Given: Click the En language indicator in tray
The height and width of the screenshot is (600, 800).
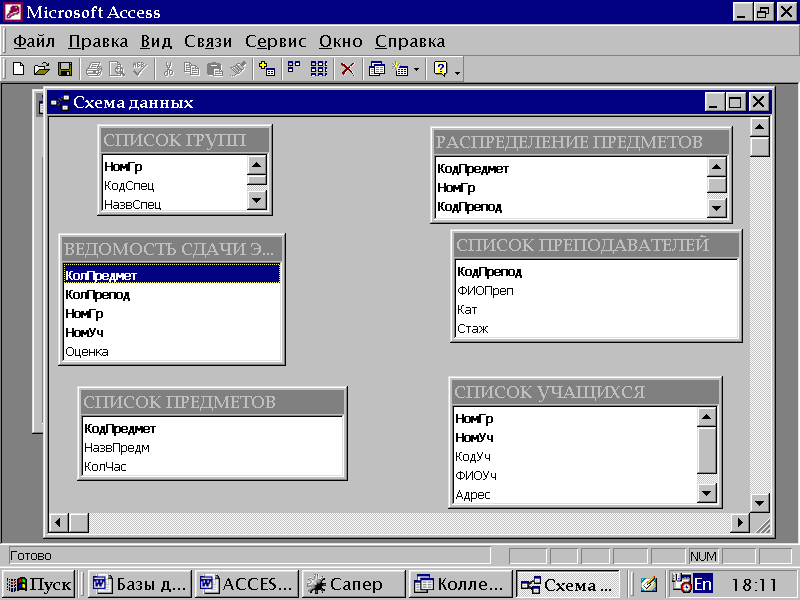Looking at the screenshot, I should [703, 584].
